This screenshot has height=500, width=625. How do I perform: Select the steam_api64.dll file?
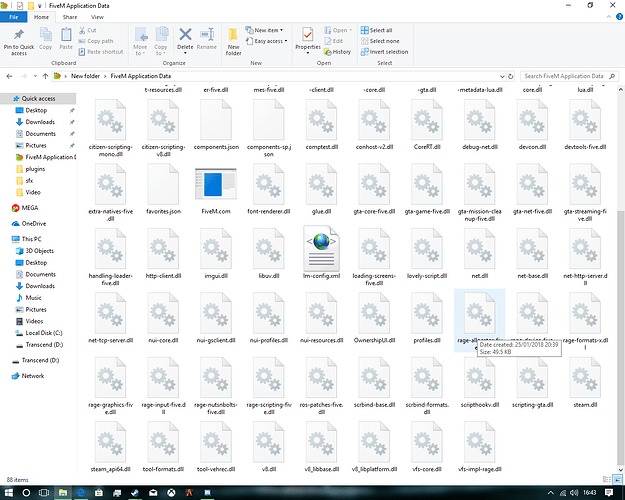110,447
